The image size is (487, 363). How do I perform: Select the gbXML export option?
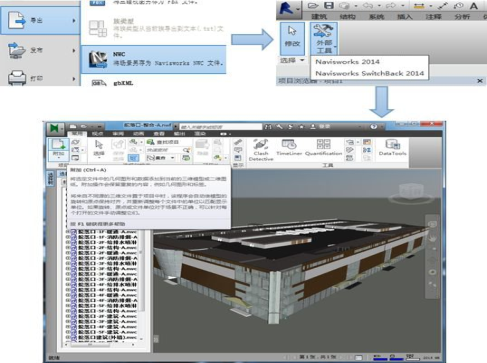click(x=154, y=82)
